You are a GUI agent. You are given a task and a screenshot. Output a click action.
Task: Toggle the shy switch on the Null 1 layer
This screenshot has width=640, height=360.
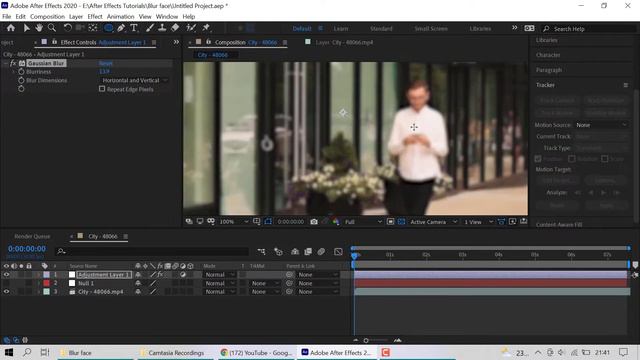(138, 283)
